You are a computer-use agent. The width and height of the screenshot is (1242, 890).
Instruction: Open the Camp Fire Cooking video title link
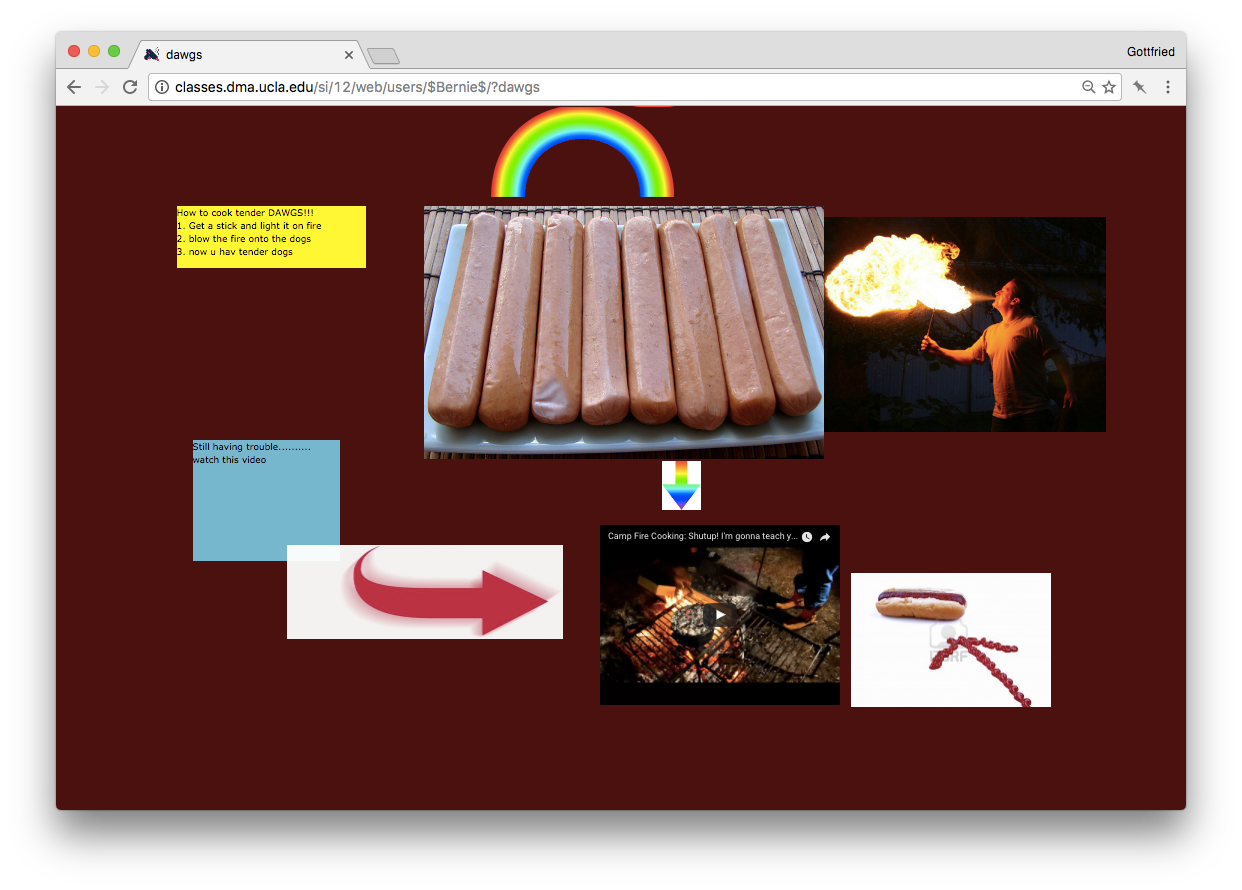pos(702,537)
